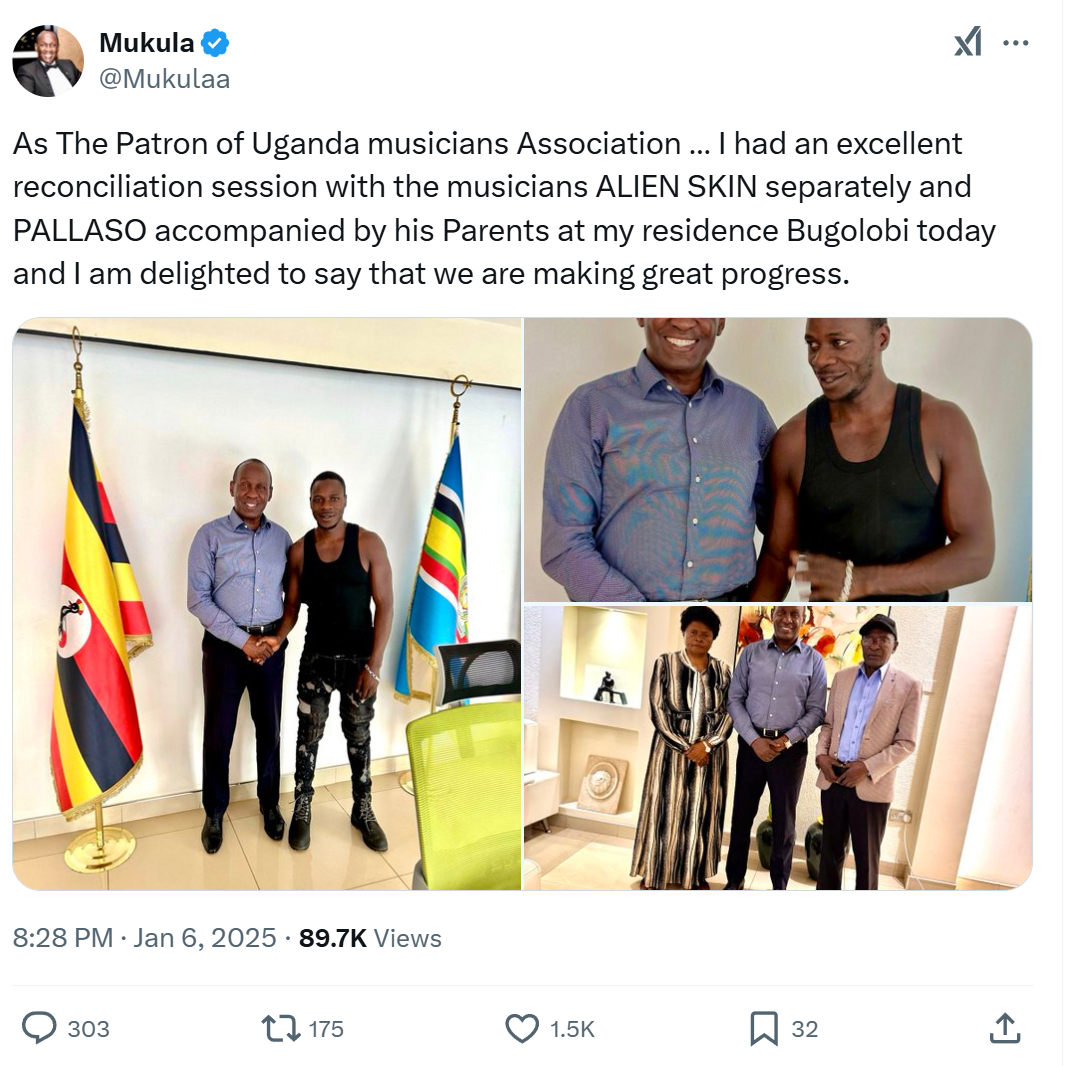Viewport: 1069px width, 1066px height.
Task: Click the share upload icon
Action: (x=1005, y=1028)
